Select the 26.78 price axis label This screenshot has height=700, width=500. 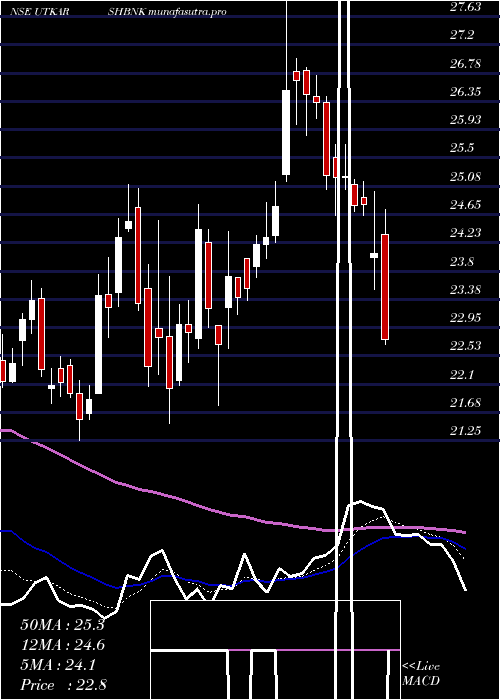466,63
